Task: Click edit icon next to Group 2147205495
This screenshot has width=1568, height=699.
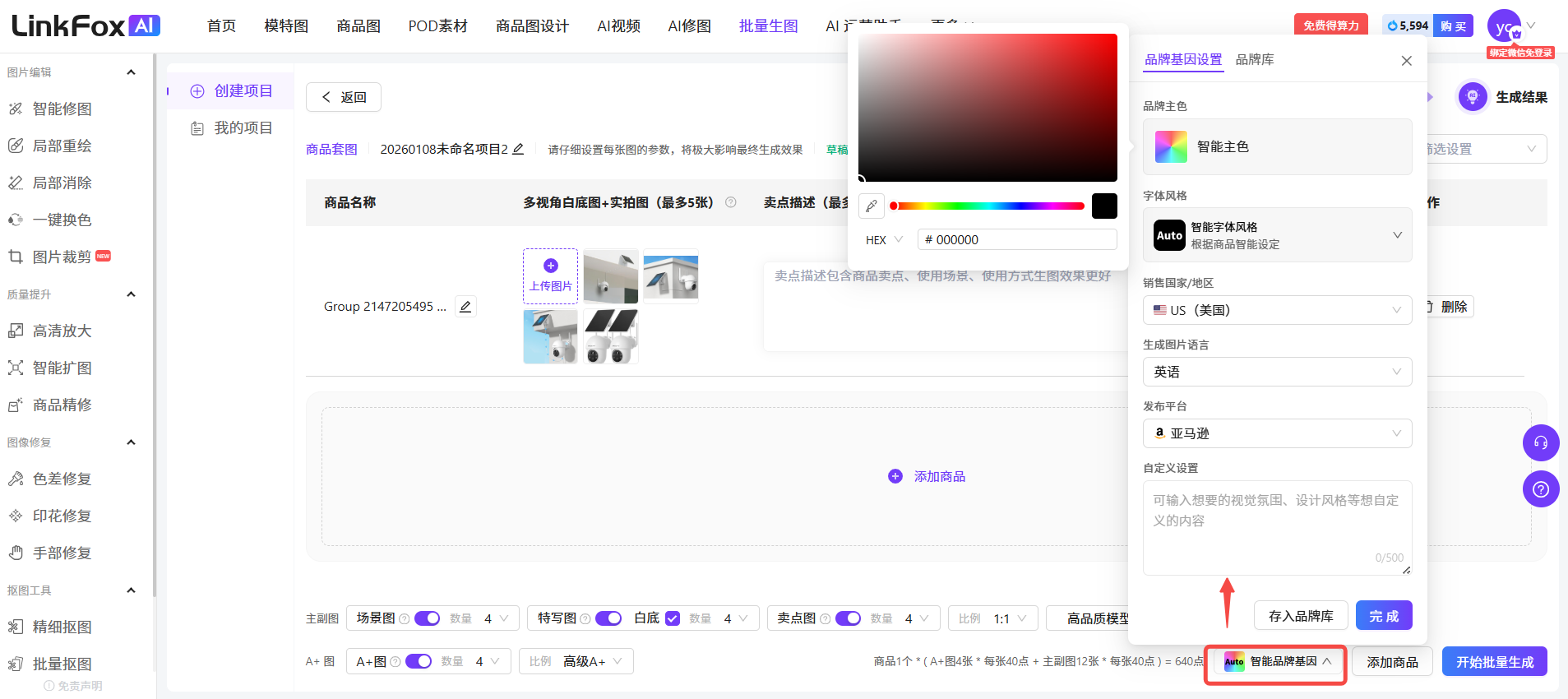Action: [x=465, y=307]
